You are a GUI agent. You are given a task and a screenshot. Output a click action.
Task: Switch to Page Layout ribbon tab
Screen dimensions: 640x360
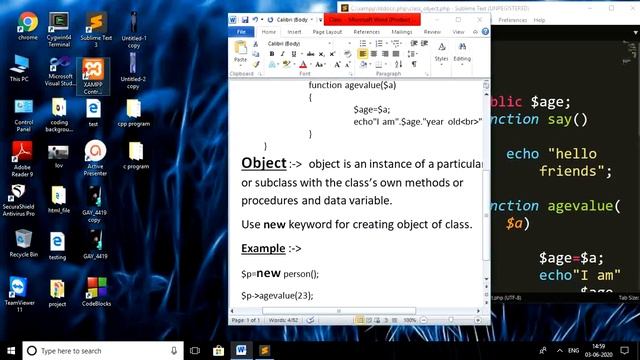tap(327, 31)
